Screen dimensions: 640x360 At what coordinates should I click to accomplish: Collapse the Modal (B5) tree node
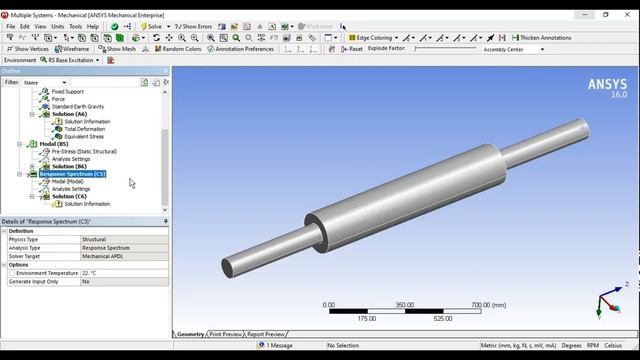point(19,144)
